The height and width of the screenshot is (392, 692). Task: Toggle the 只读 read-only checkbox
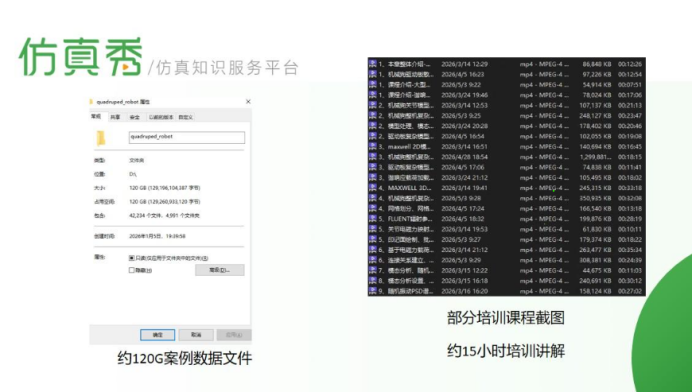click(x=132, y=258)
